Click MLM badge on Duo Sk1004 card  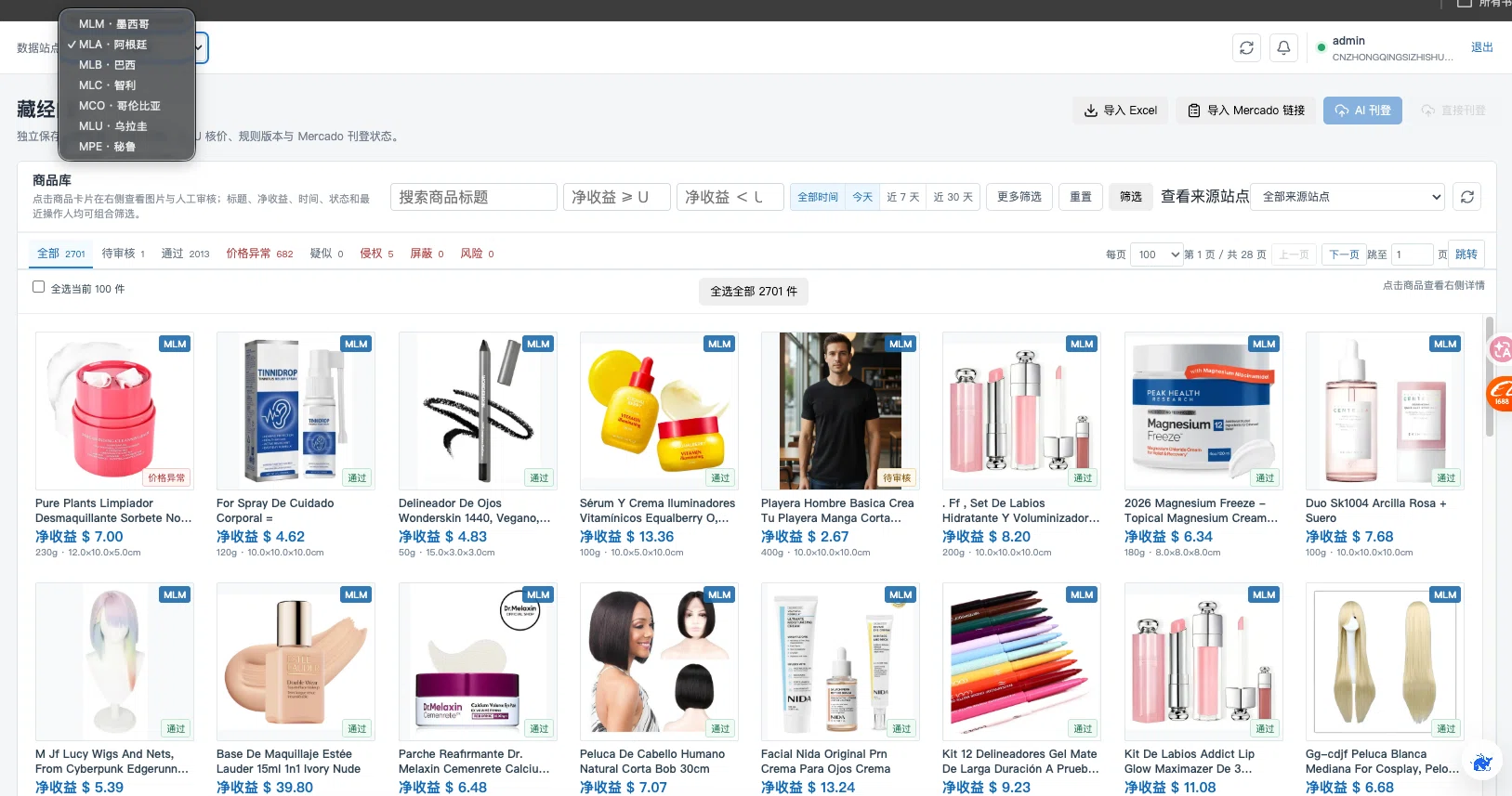1445,344
